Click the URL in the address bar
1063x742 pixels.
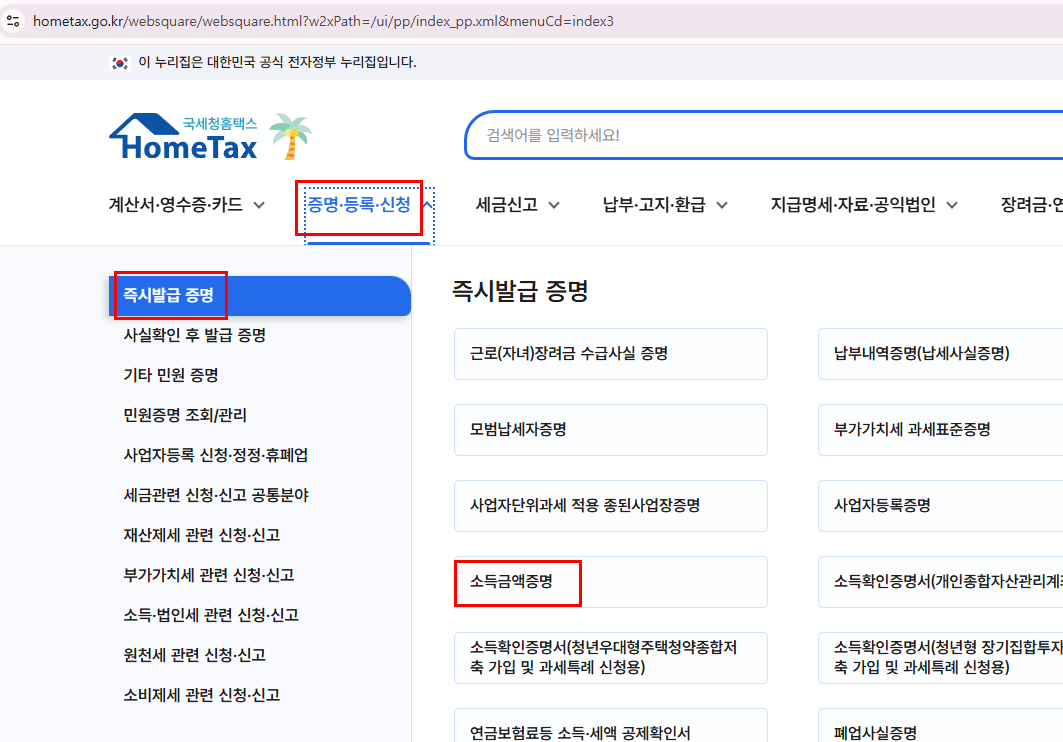coord(323,21)
